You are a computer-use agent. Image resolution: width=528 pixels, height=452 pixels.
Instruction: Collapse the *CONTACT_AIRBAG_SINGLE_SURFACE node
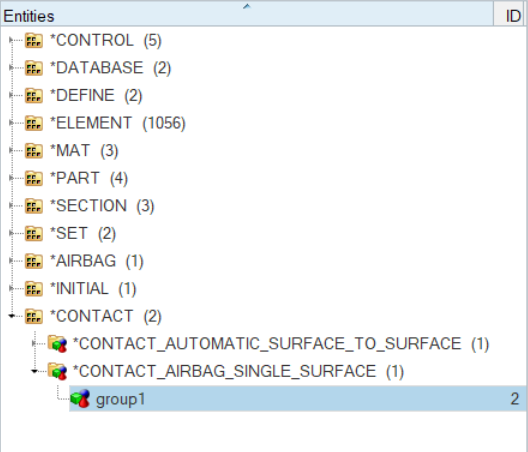click(x=34, y=372)
